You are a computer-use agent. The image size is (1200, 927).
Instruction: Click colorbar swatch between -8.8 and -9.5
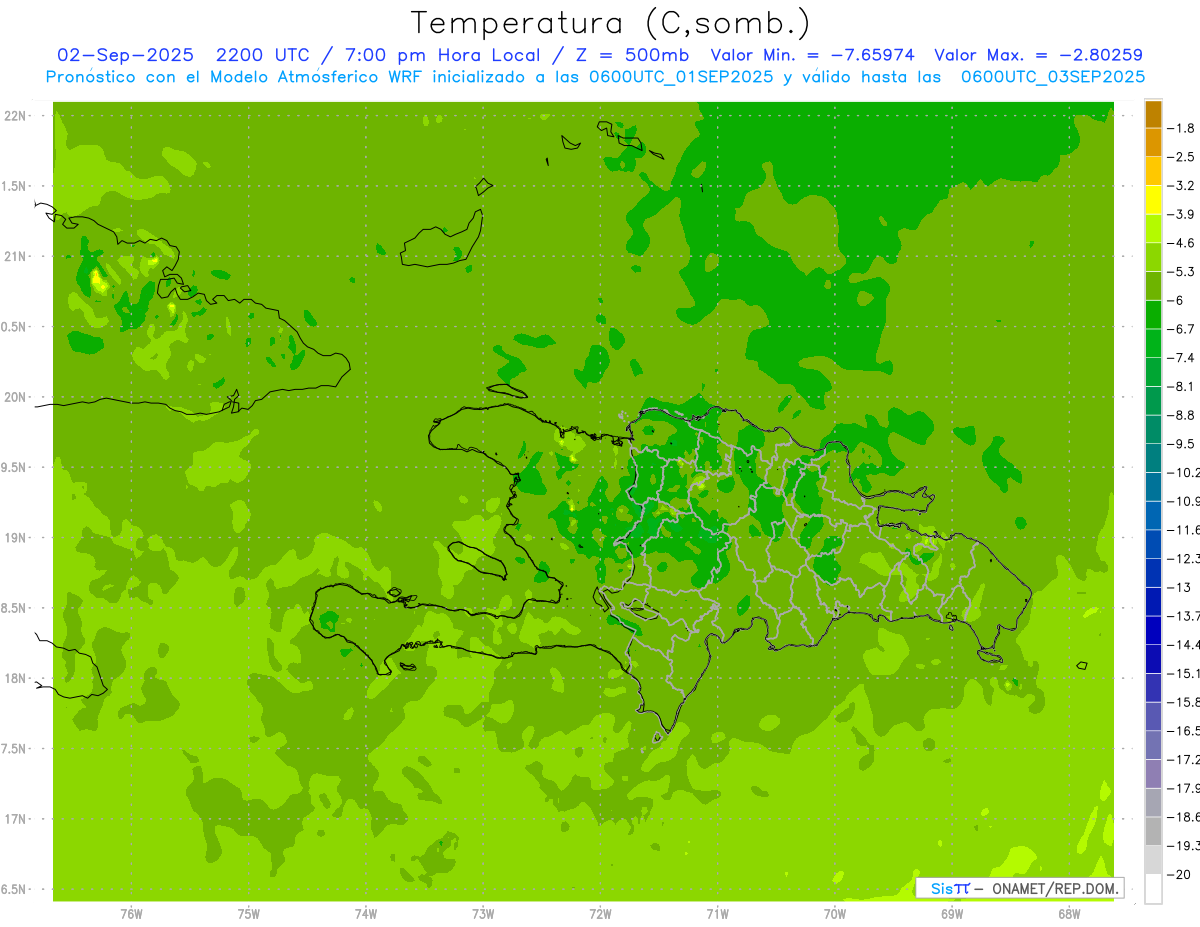pos(1153,430)
